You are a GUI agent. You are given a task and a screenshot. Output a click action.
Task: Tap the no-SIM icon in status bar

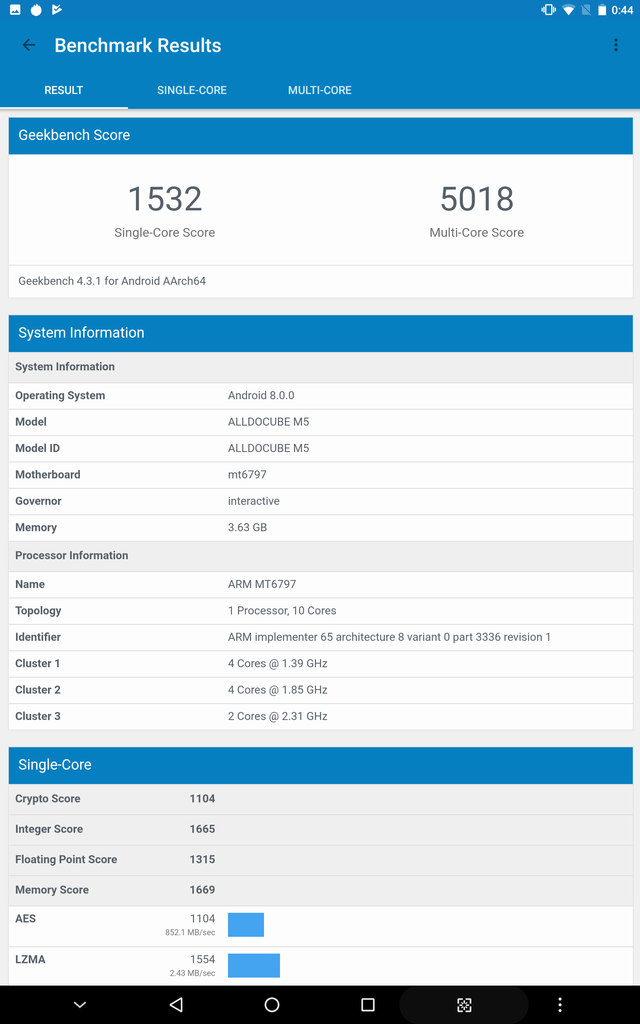[586, 10]
